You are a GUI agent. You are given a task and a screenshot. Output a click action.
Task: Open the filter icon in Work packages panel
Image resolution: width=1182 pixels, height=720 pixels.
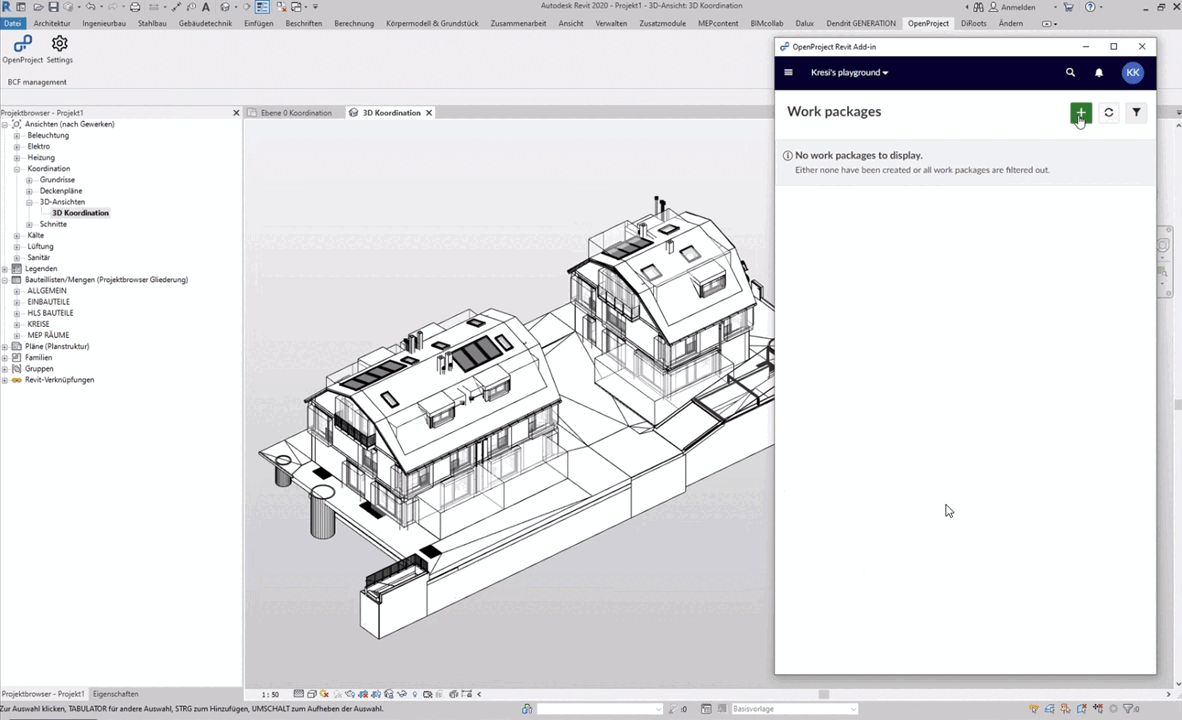click(1136, 112)
